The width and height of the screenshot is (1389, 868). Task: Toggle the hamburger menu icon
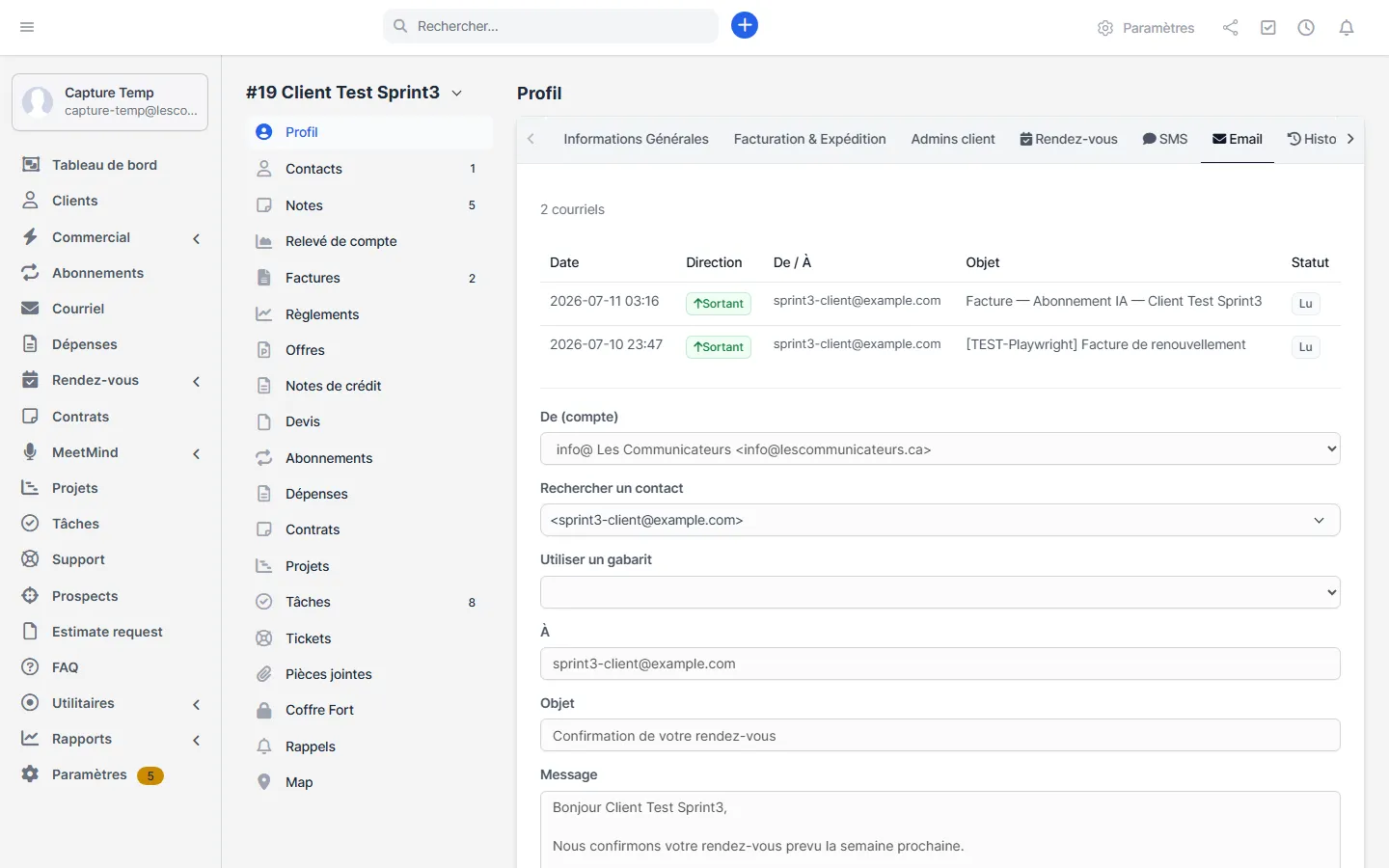tap(27, 27)
